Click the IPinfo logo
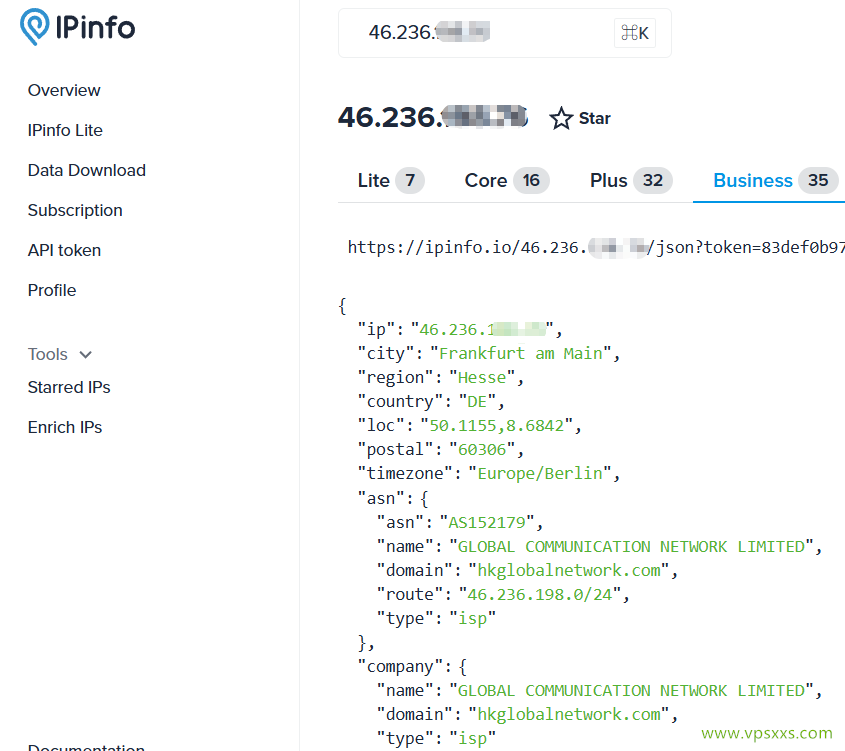 [x=78, y=27]
